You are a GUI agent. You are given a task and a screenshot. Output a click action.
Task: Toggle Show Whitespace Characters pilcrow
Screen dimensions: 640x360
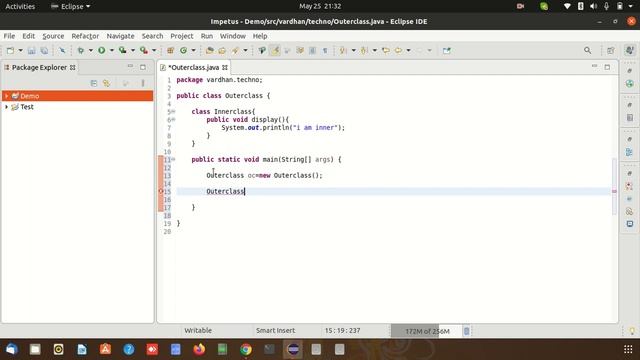[x=325, y=51]
